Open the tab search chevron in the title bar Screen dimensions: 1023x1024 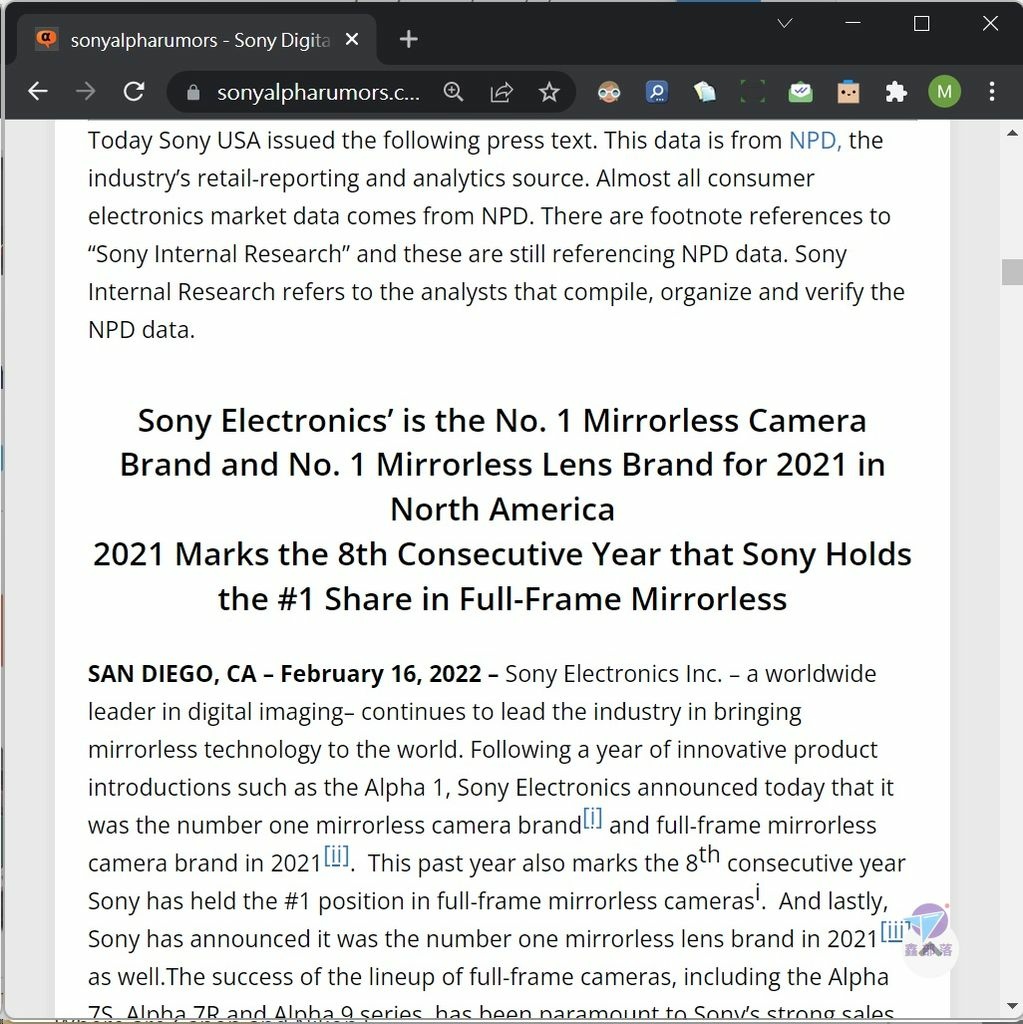click(x=785, y=24)
